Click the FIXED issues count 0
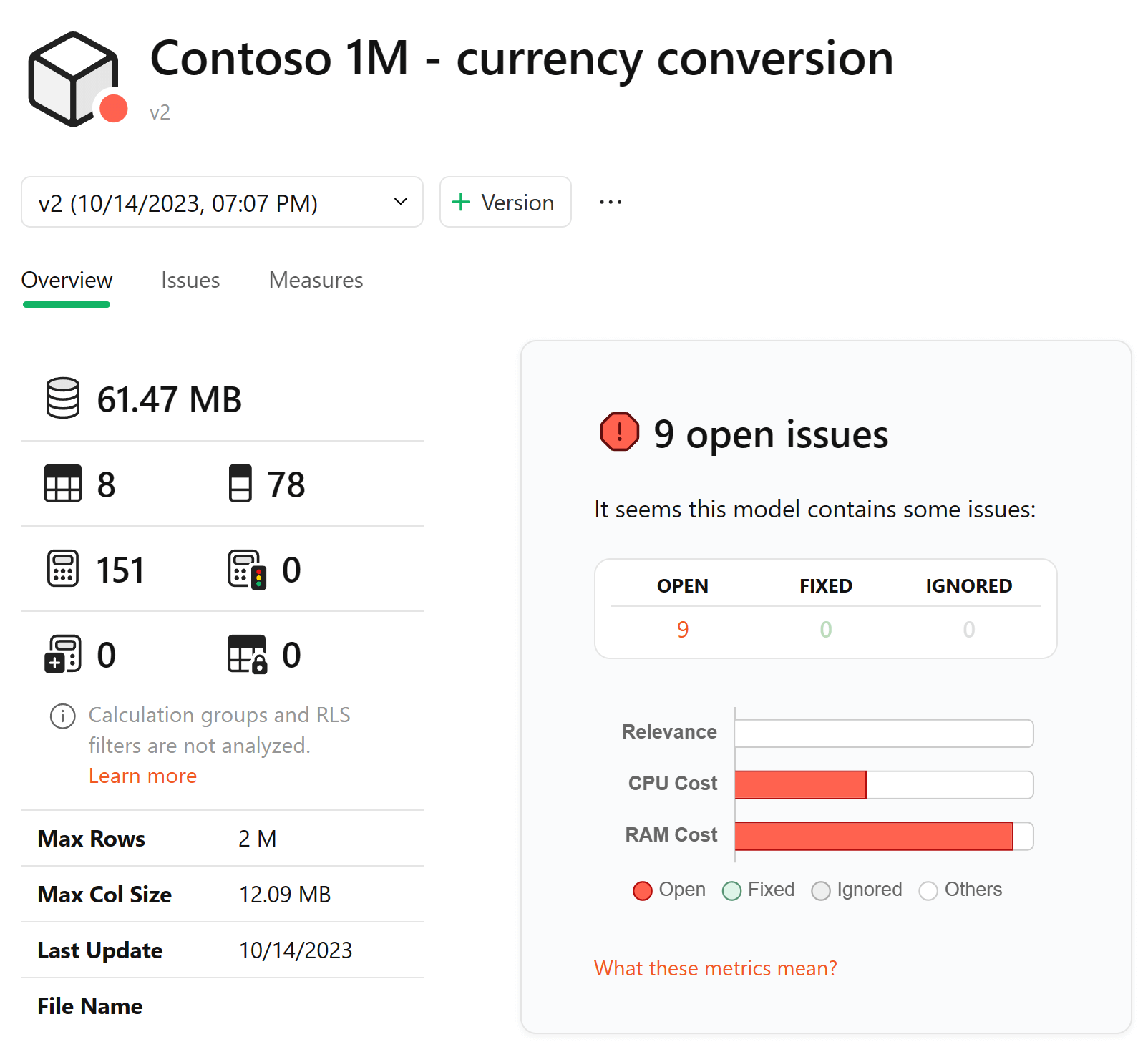Image resolution: width=1148 pixels, height=1047 pixels. click(x=826, y=630)
